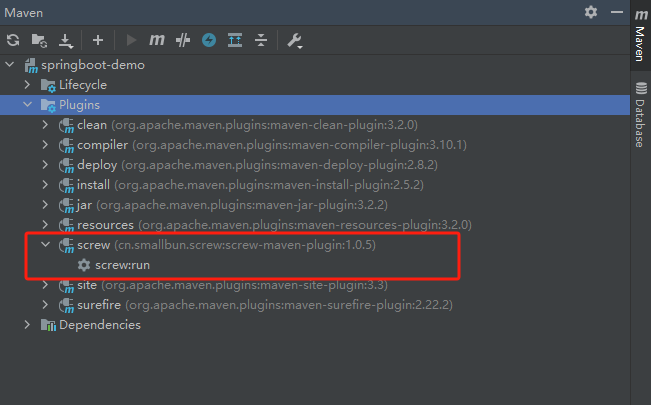Collapse springboot-demo project node
Image resolution: width=651 pixels, height=405 pixels.
click(10, 65)
